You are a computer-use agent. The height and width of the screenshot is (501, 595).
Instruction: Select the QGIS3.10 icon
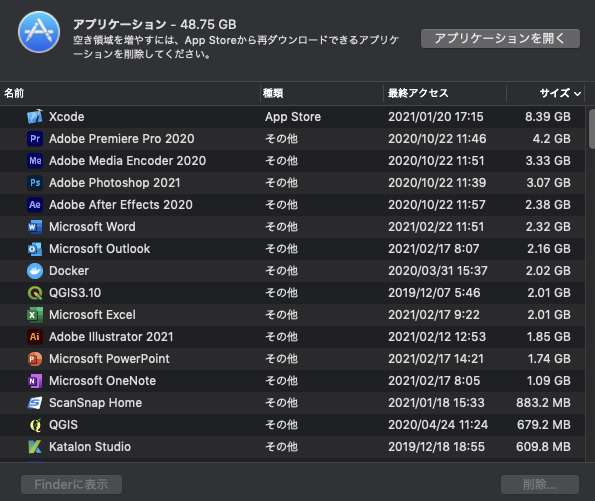35,293
